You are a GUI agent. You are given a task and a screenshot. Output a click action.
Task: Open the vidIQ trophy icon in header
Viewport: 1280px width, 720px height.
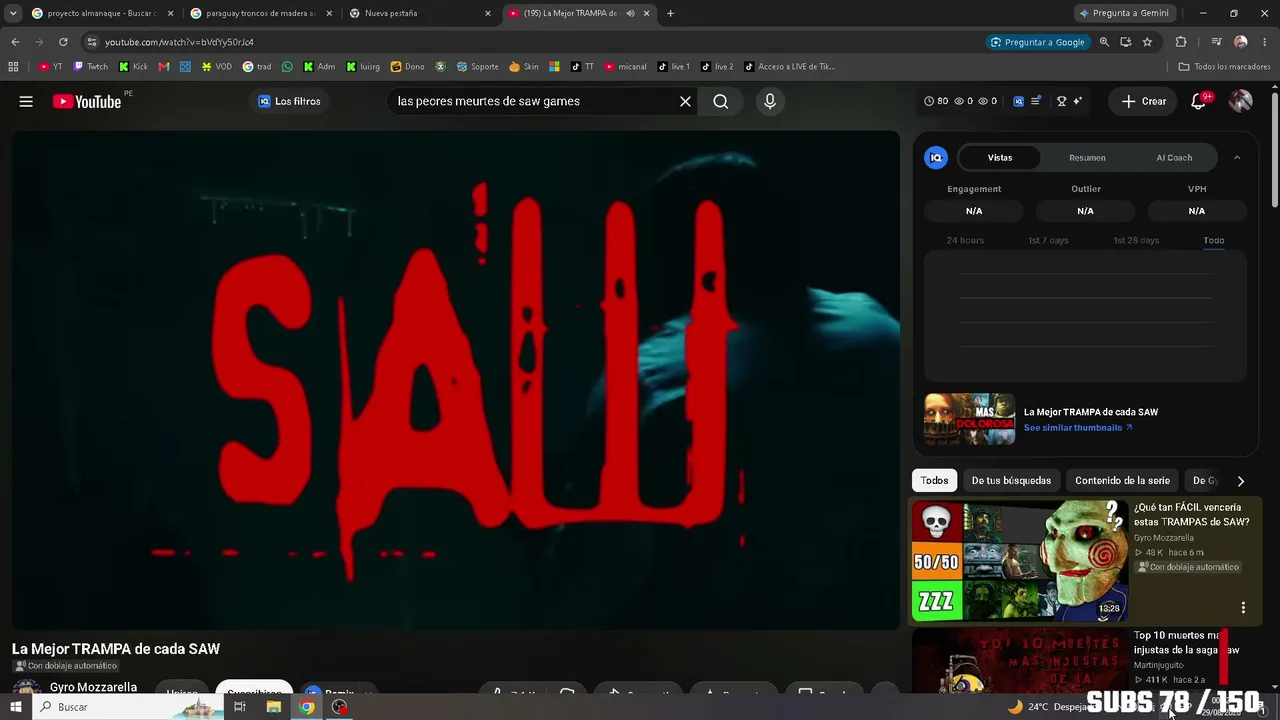(x=1062, y=101)
